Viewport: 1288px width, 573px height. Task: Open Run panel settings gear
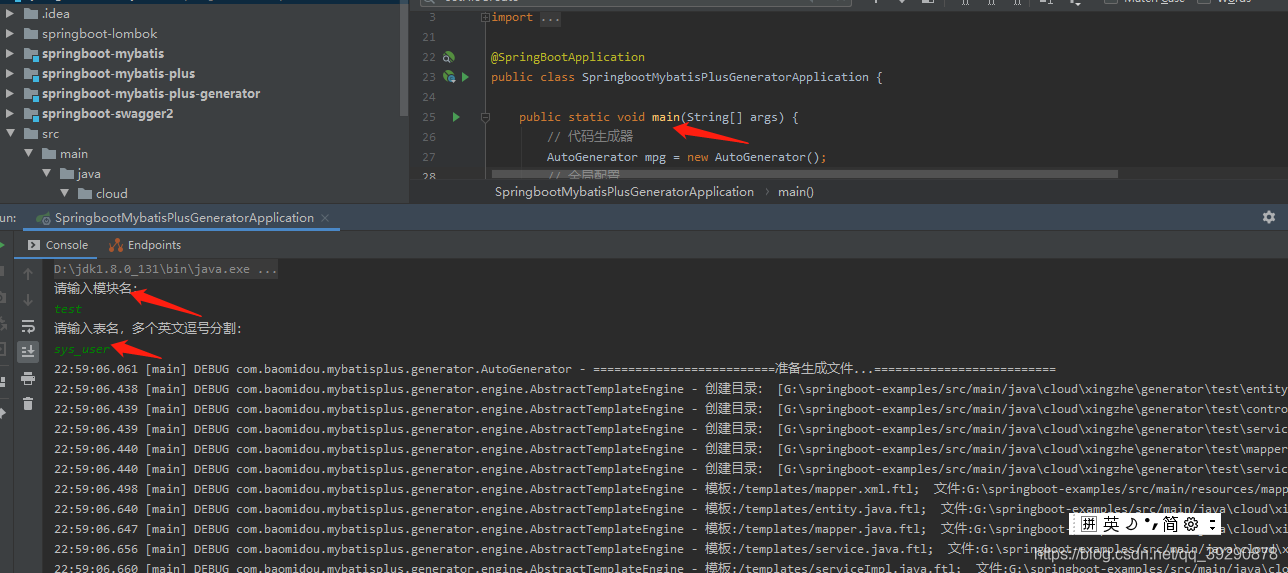[1269, 217]
